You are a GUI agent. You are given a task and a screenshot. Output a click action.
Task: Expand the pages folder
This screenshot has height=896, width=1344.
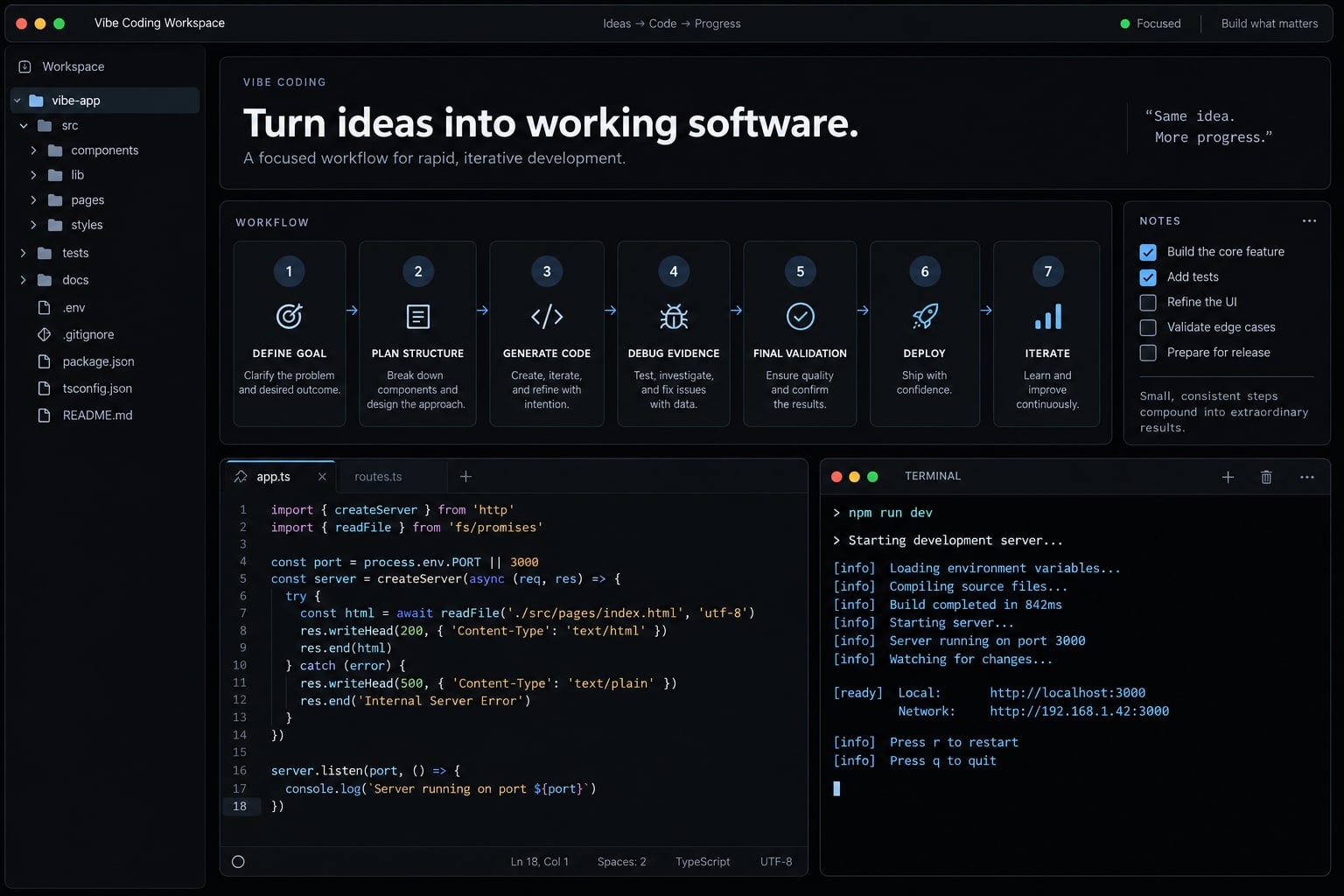(x=33, y=200)
